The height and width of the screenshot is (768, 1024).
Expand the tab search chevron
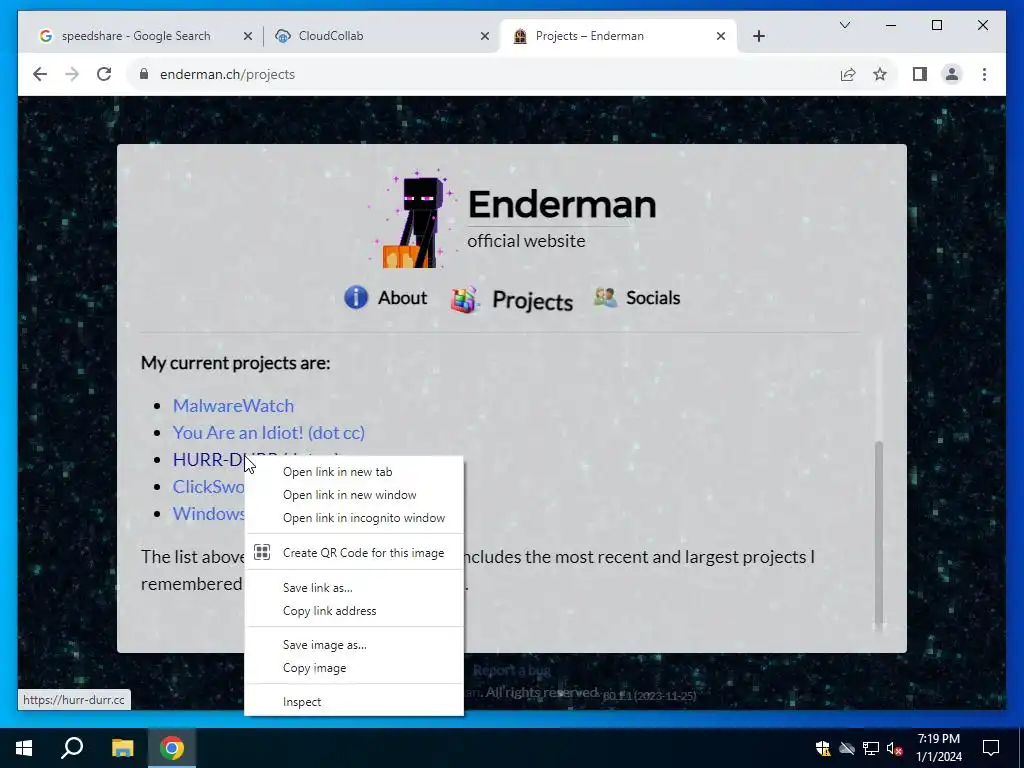coord(844,25)
